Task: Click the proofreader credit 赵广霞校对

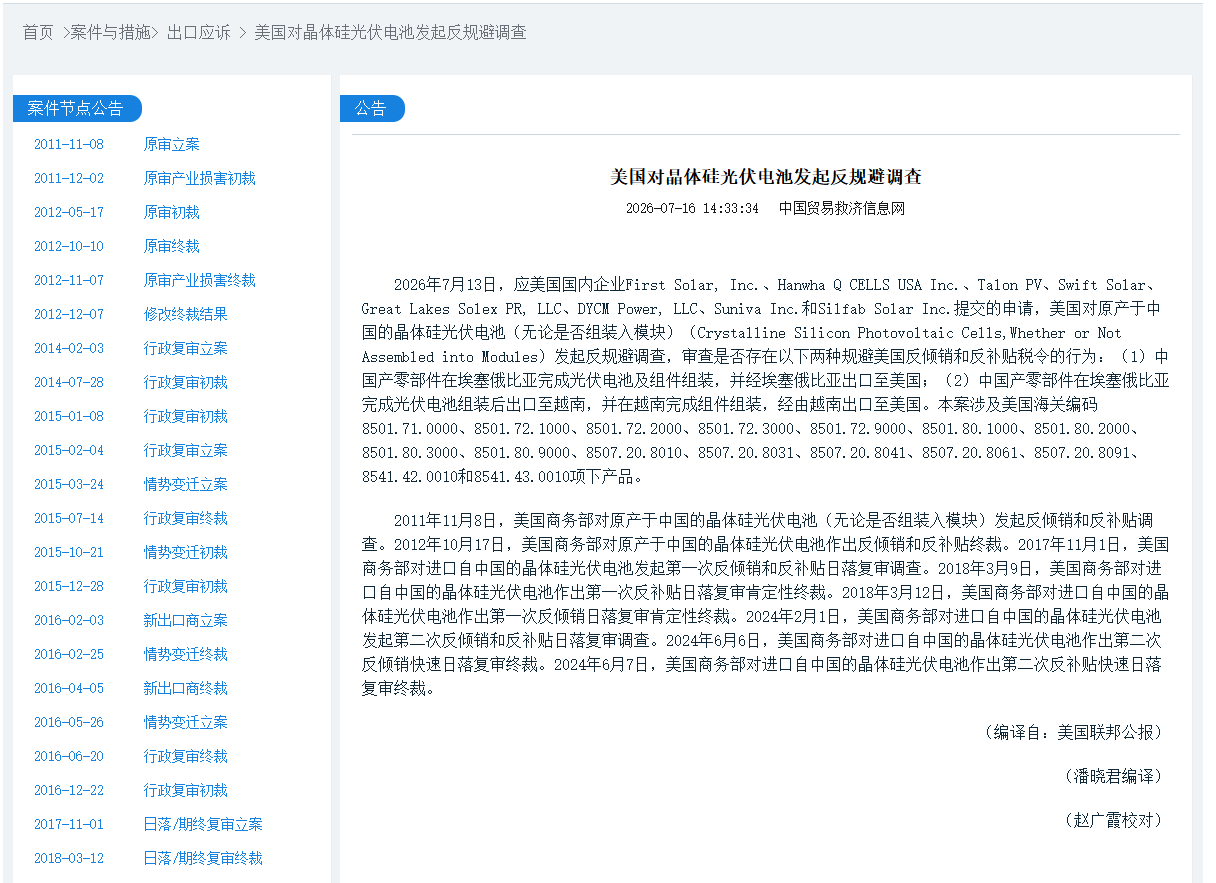Action: [1114, 820]
